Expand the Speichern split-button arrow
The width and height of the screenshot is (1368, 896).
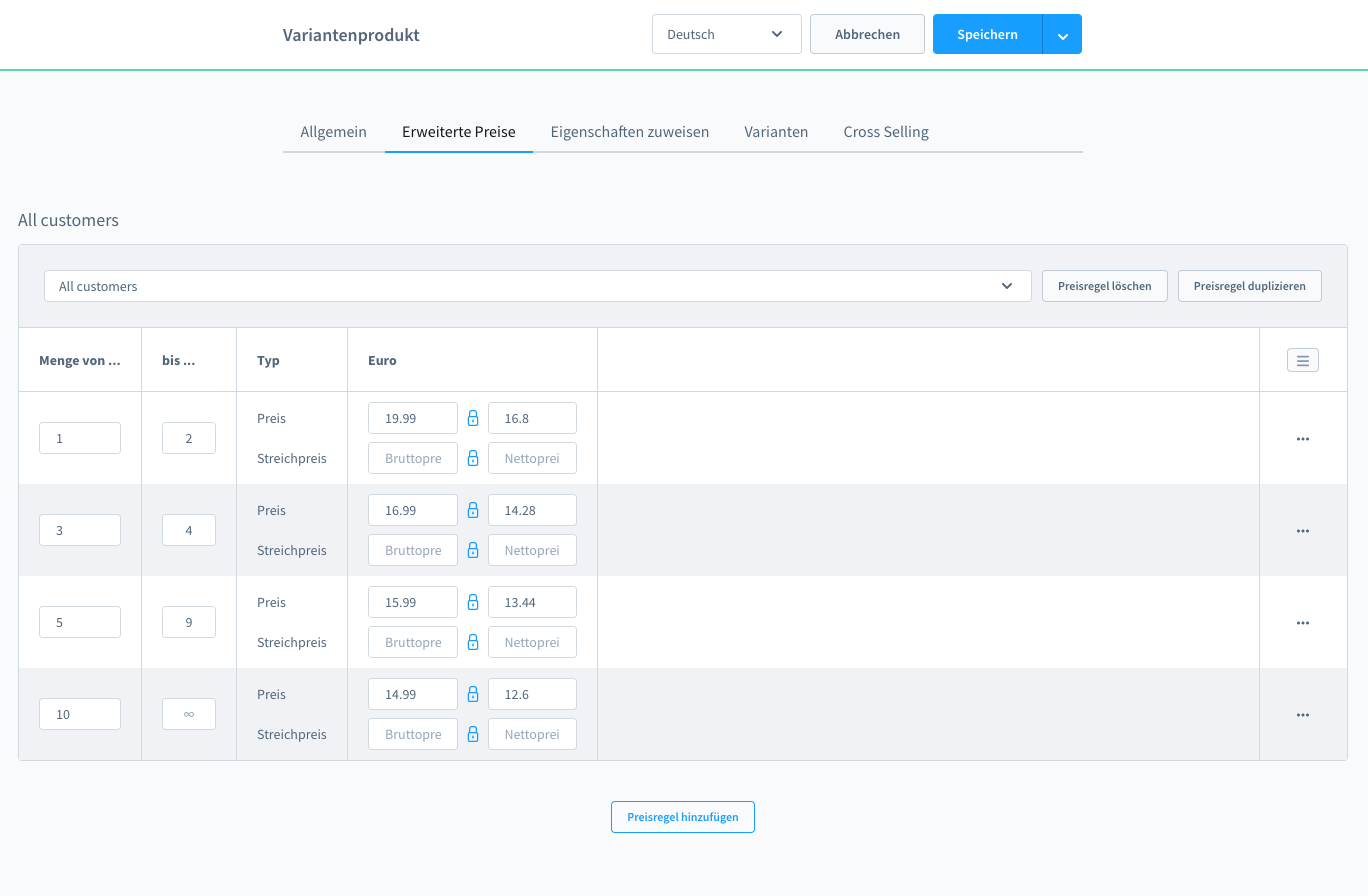point(1062,34)
